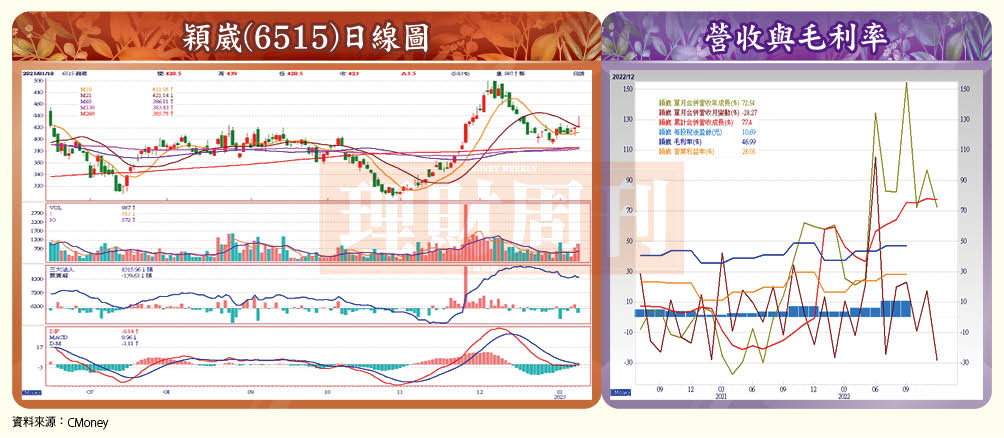Click the M10 moving average legend entry
The width and height of the screenshot is (1004, 438).
(85, 87)
